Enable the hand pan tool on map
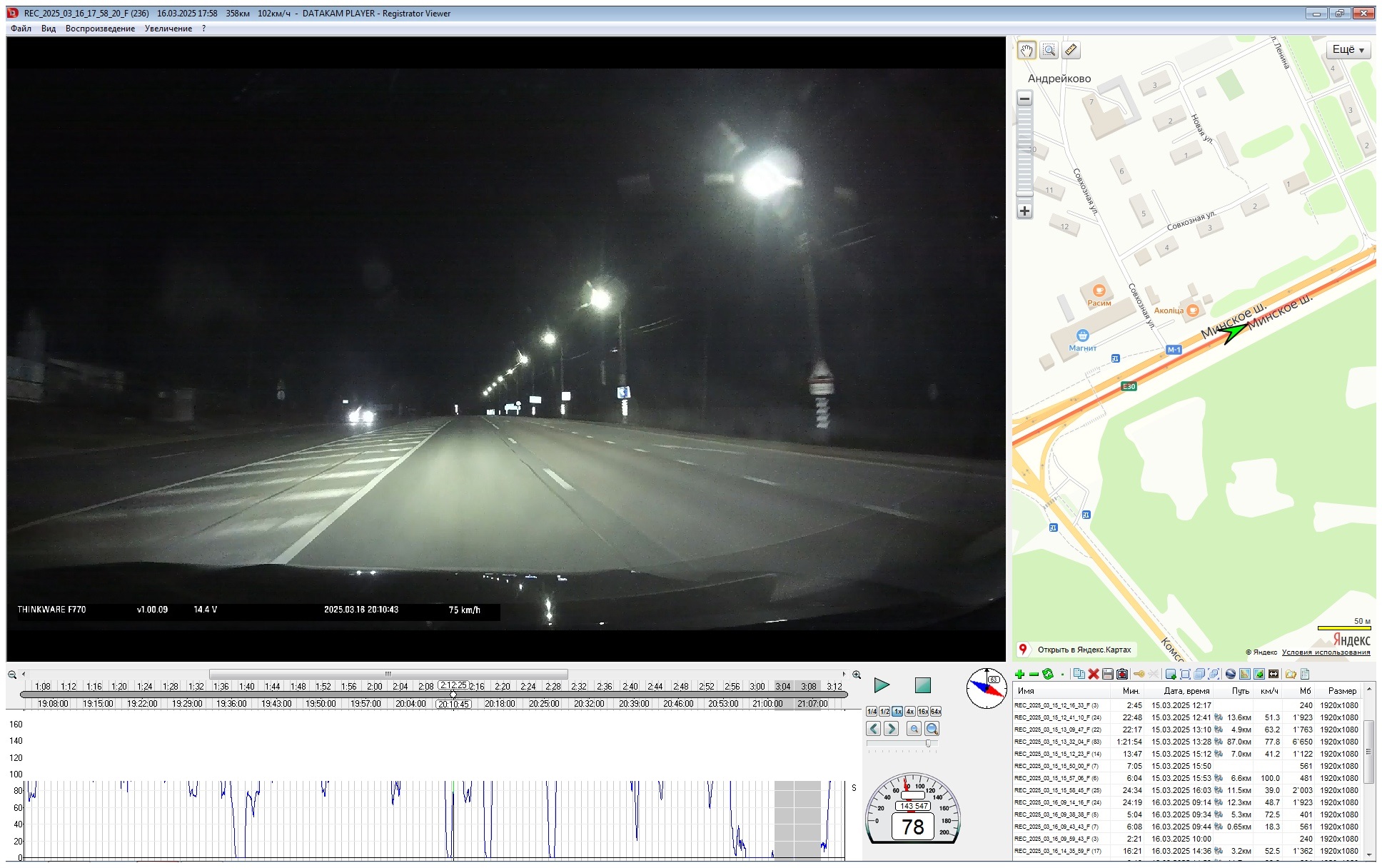 (x=1027, y=50)
